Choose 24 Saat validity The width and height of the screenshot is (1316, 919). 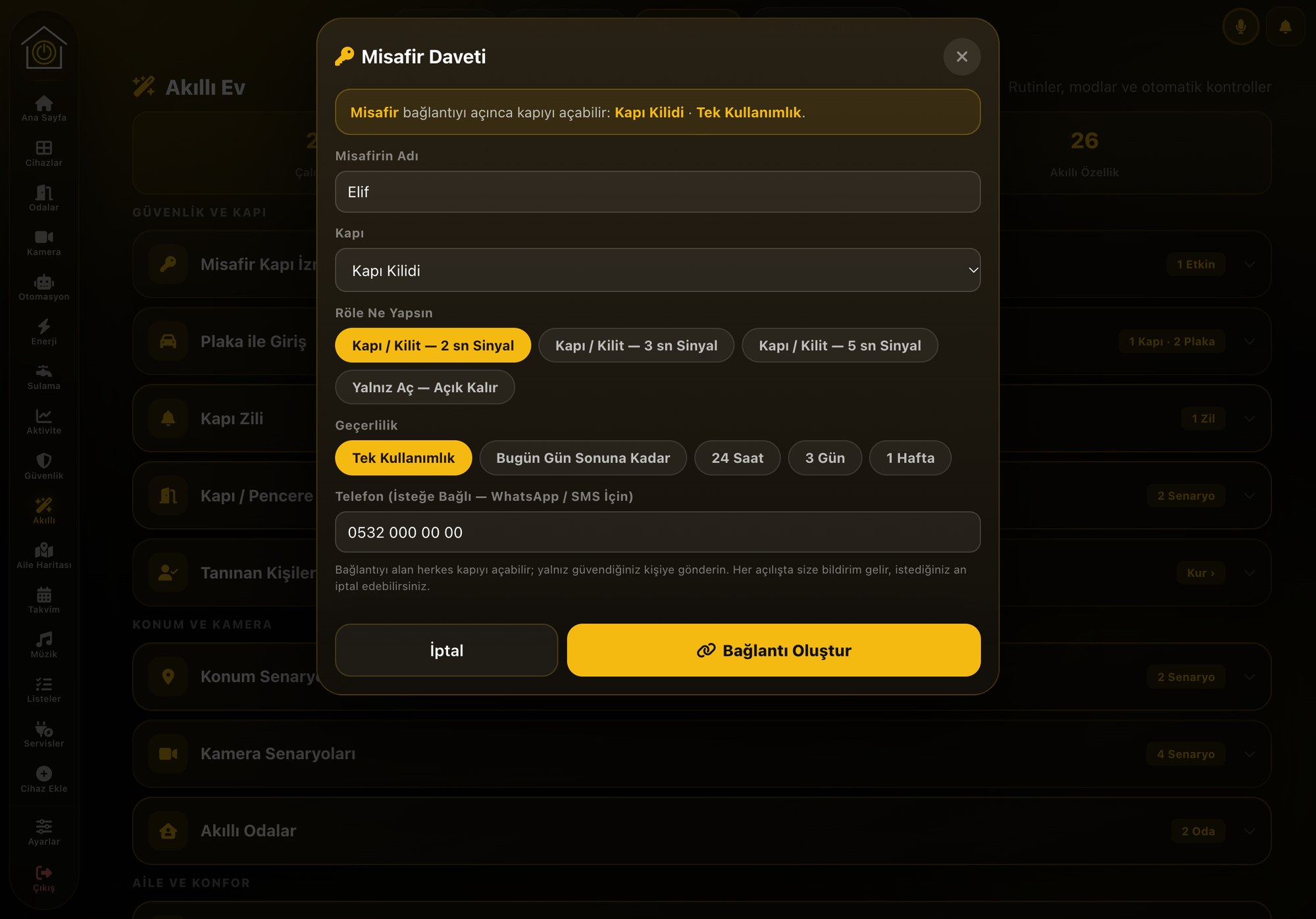click(x=738, y=458)
